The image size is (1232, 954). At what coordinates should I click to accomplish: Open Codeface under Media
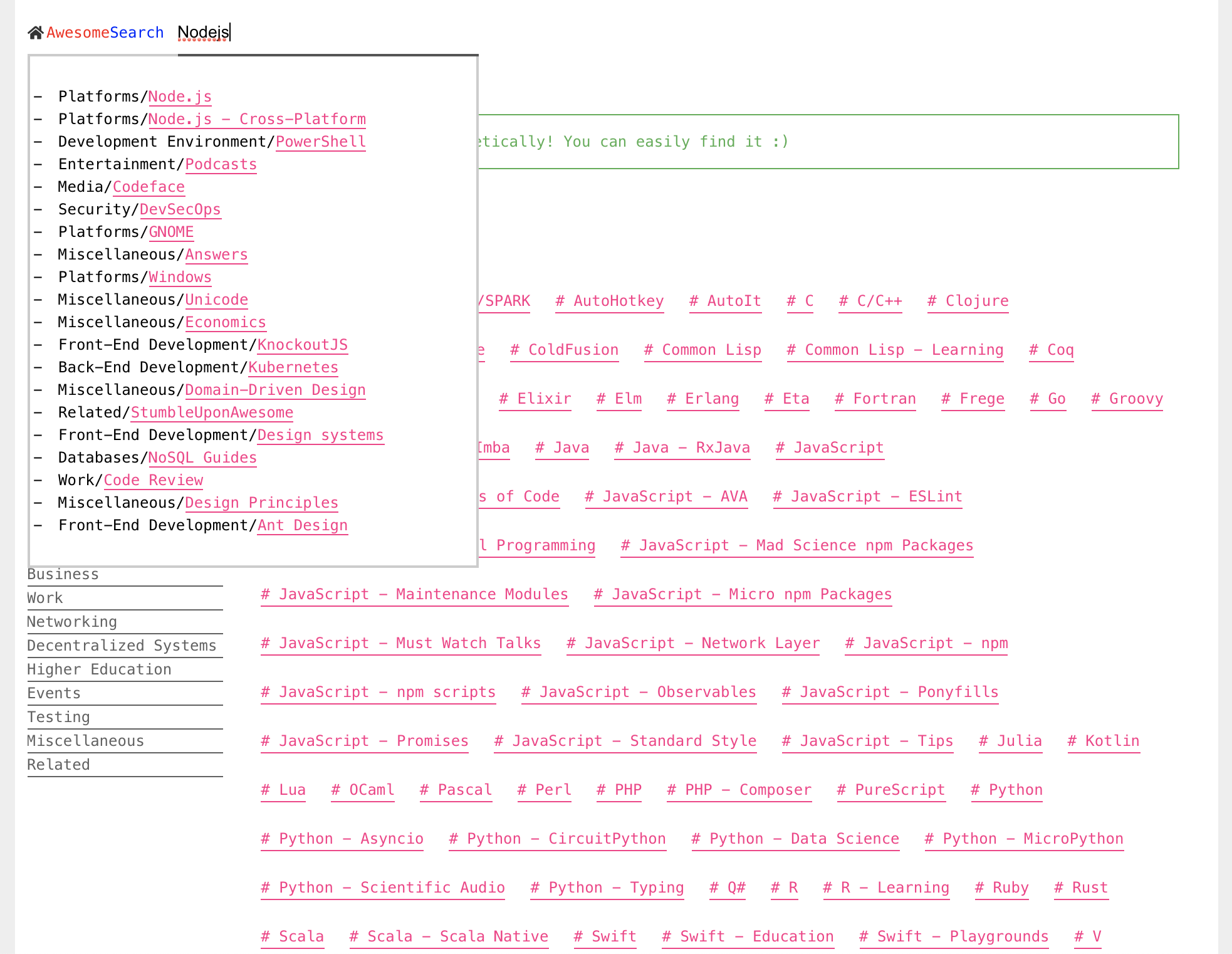pyautogui.click(x=149, y=186)
